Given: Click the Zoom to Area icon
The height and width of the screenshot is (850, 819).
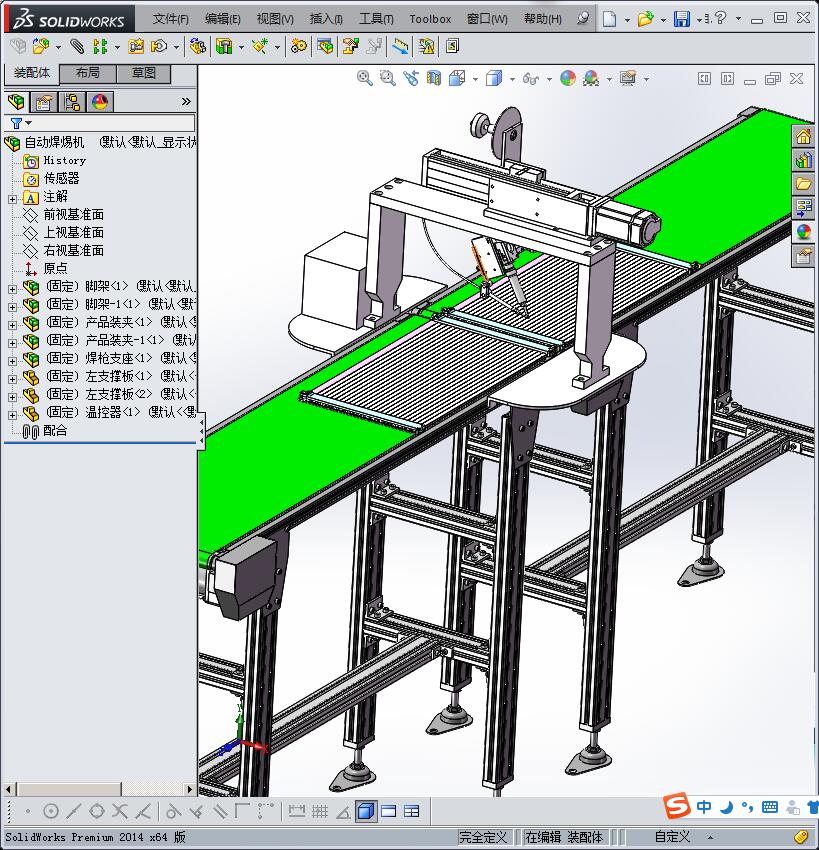Looking at the screenshot, I should pyautogui.click(x=388, y=78).
